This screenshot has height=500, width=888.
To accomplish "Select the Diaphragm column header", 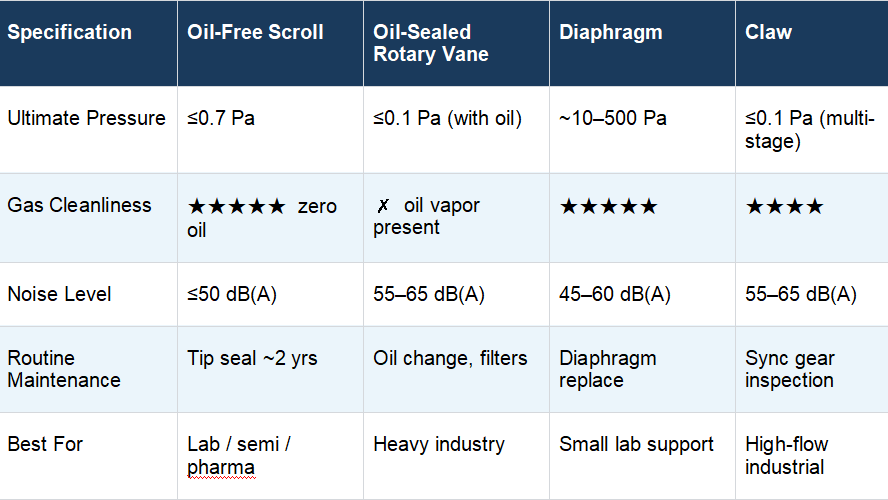I will 642,44.
